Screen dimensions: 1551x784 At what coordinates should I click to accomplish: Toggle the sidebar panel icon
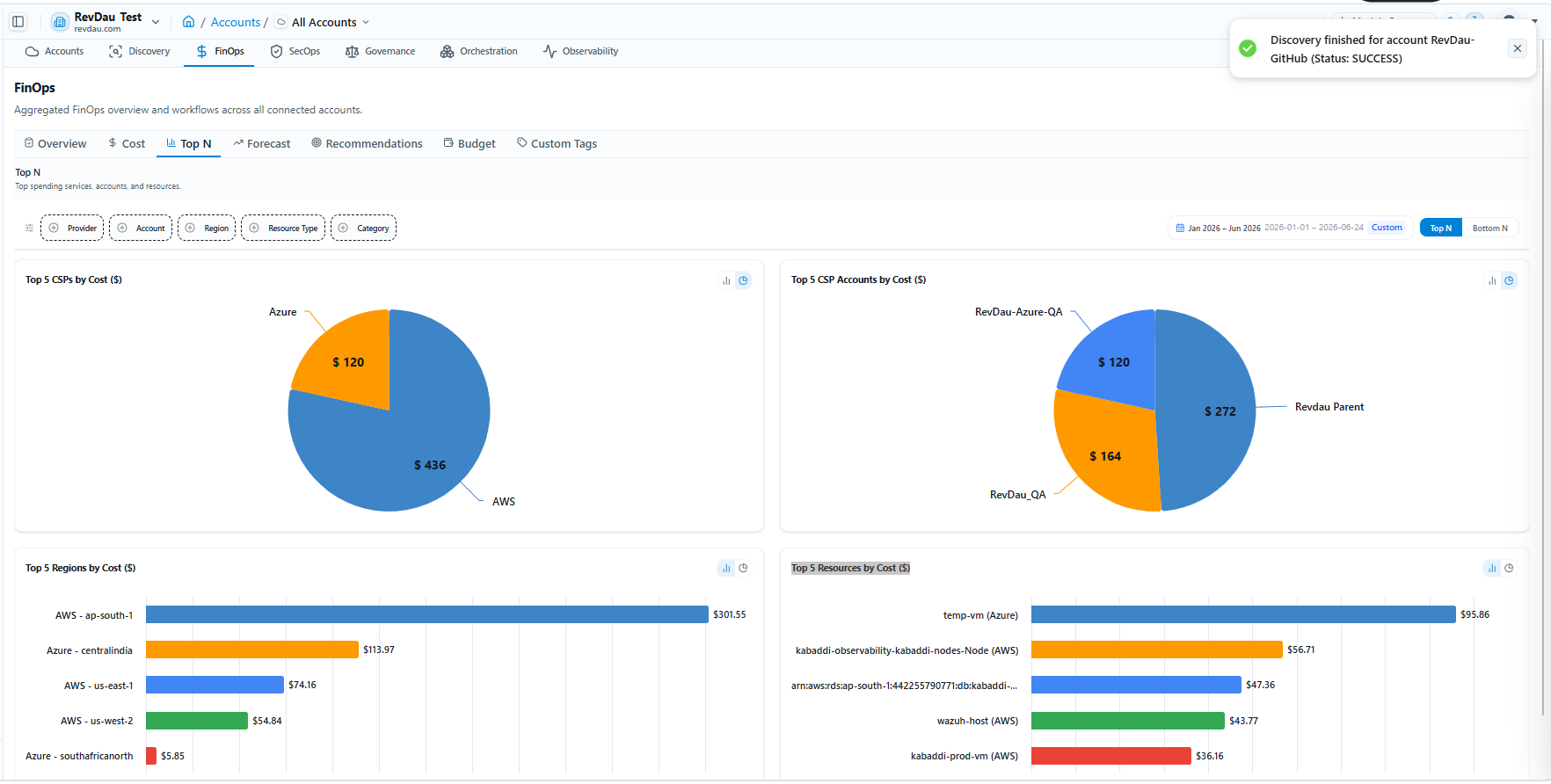(x=18, y=22)
